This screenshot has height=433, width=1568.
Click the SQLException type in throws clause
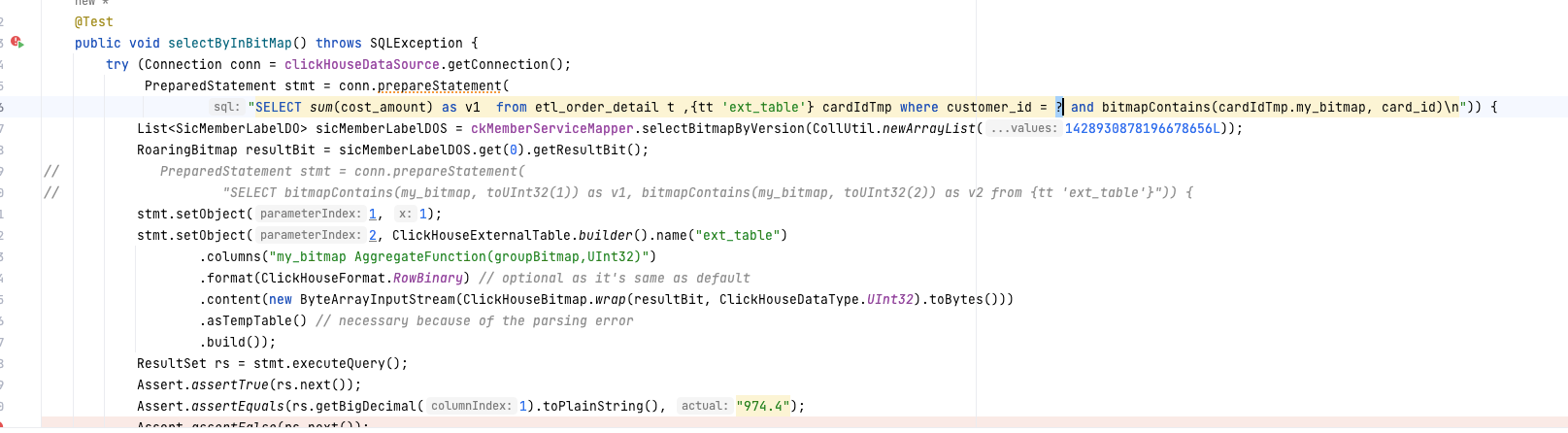point(417,43)
